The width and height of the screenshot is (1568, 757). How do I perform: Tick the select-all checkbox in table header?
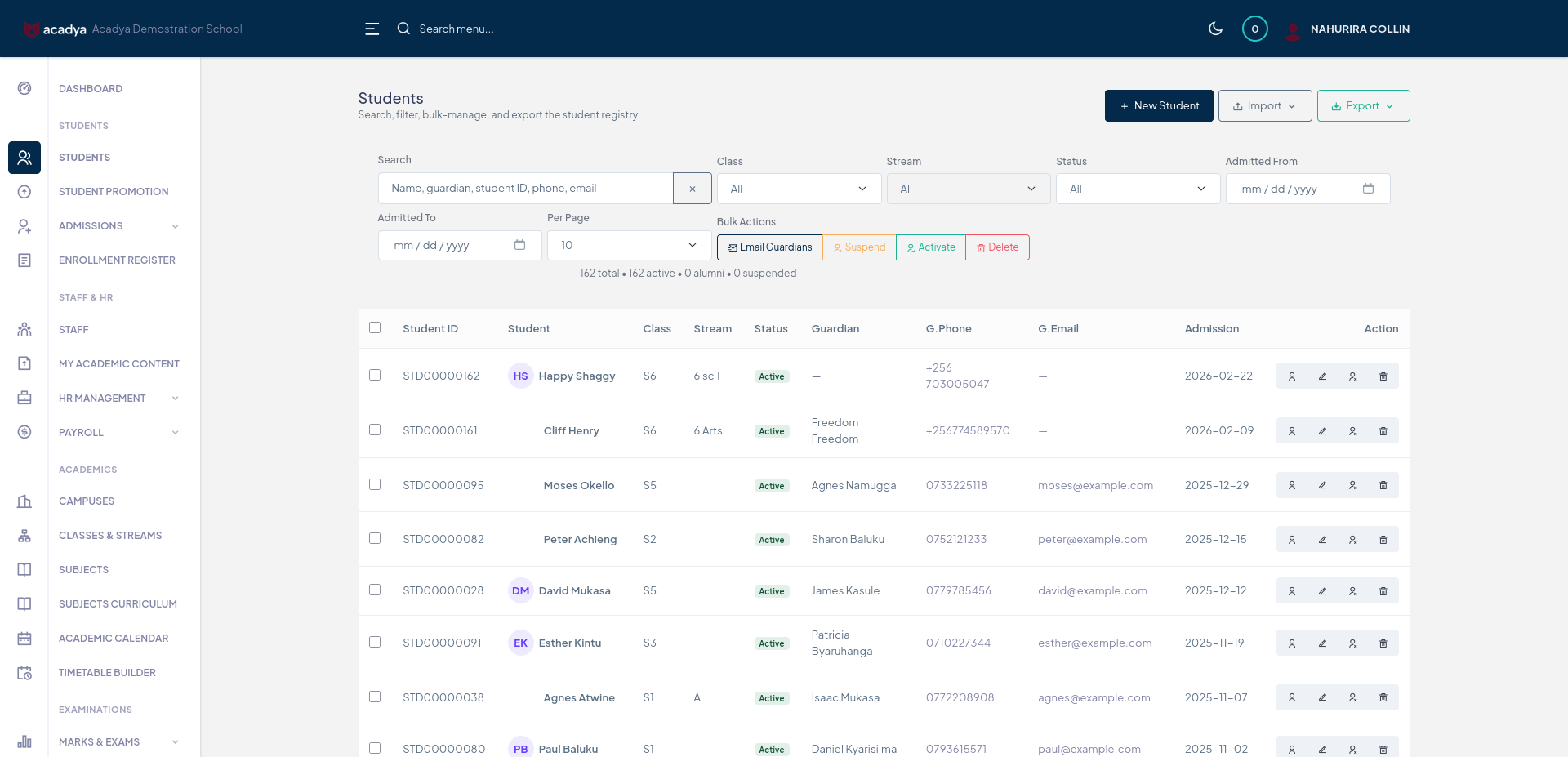(x=375, y=327)
